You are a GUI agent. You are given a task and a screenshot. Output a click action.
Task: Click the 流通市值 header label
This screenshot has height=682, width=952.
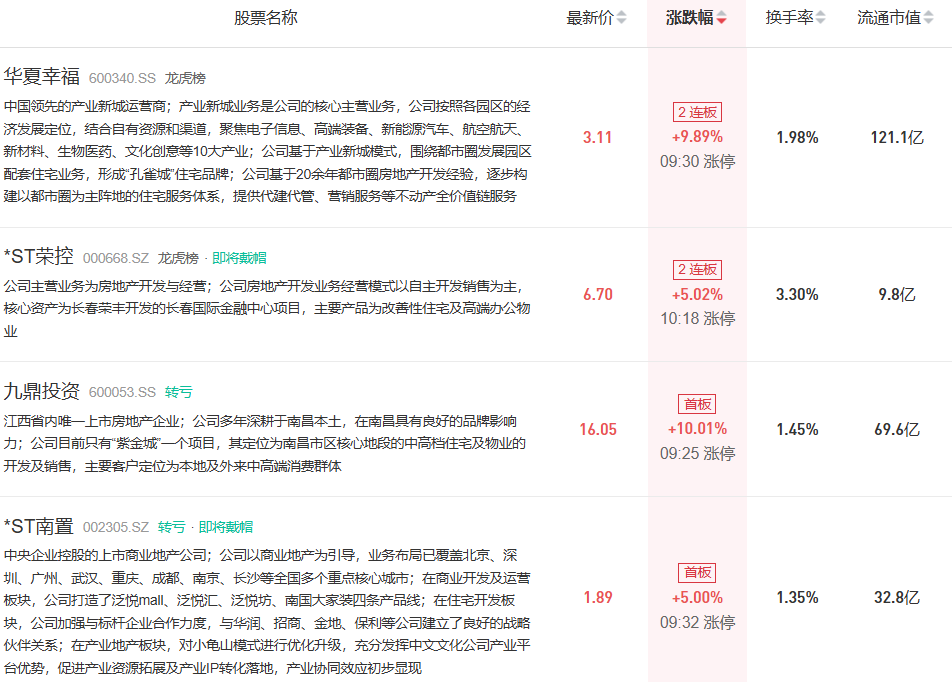click(x=889, y=18)
